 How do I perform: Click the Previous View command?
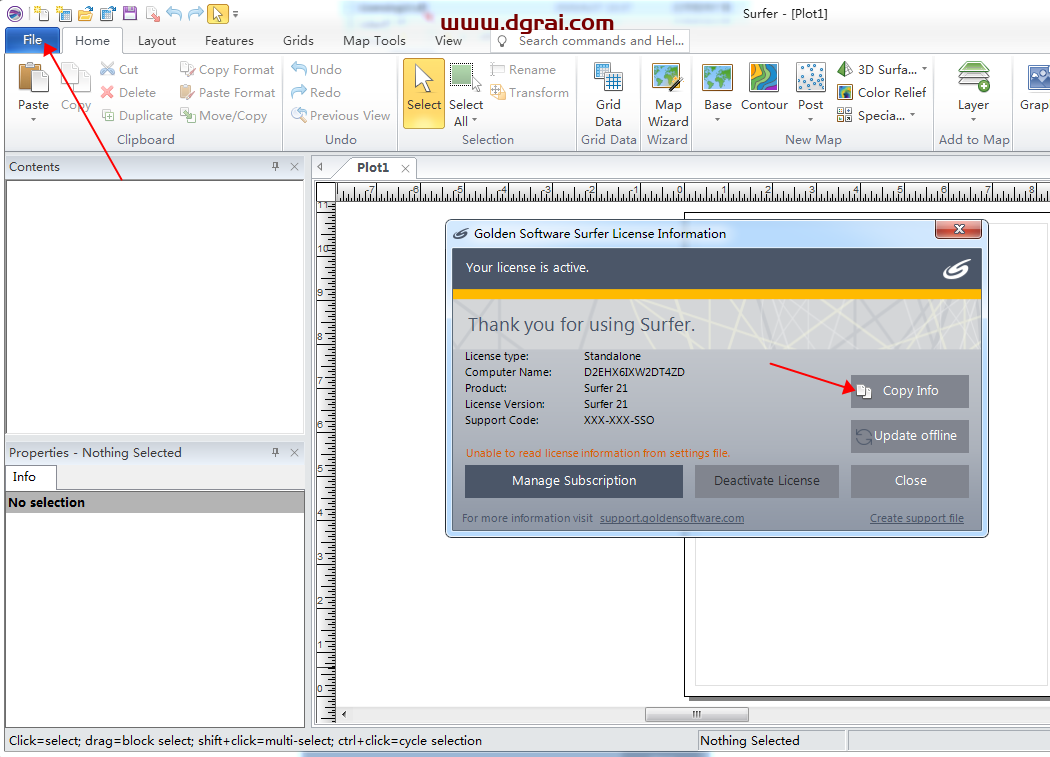click(341, 115)
